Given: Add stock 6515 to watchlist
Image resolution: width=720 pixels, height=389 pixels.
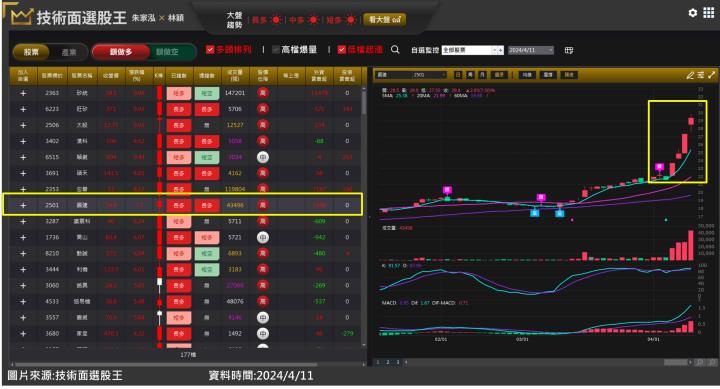Looking at the screenshot, I should (23, 157).
